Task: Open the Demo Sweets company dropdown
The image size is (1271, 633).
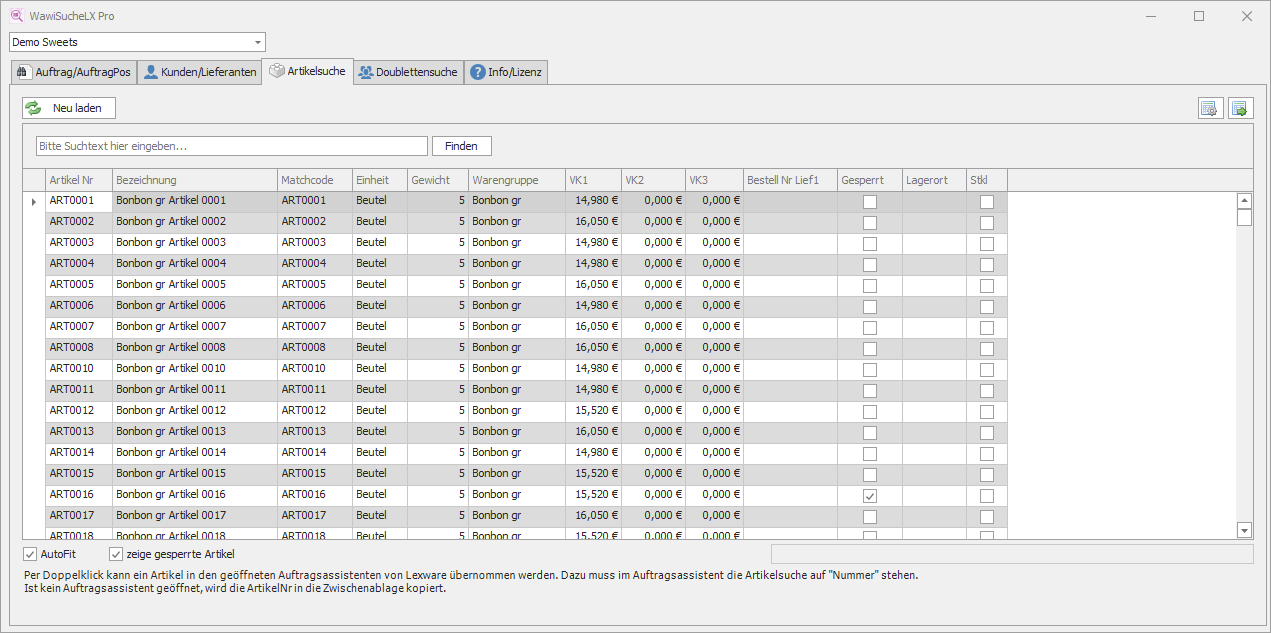Action: point(258,42)
